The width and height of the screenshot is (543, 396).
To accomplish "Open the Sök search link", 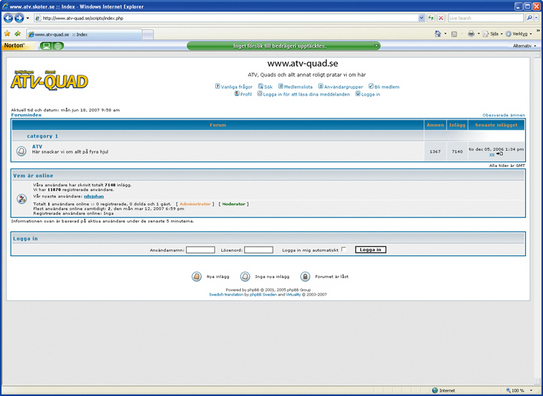I will click(265, 87).
